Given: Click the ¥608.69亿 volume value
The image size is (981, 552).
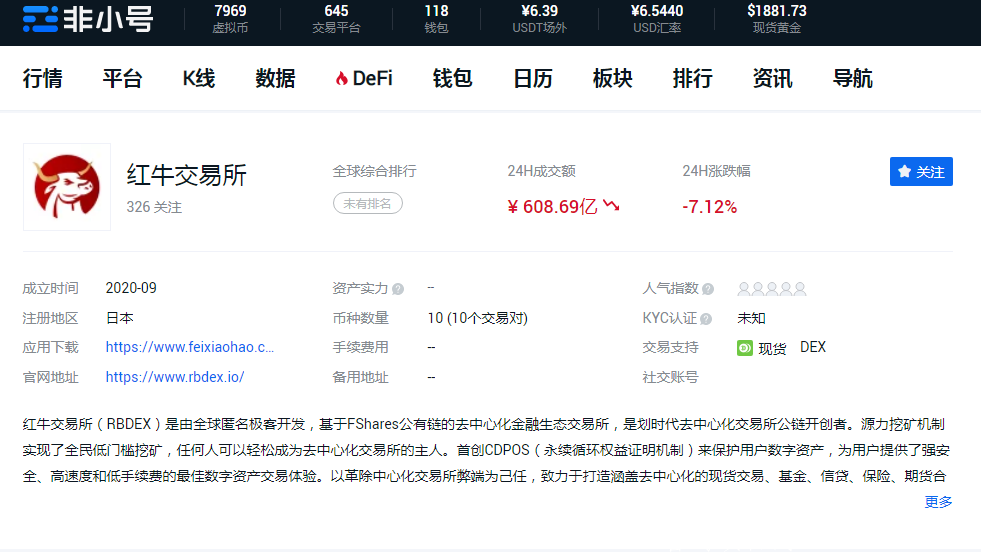Looking at the screenshot, I should 552,207.
